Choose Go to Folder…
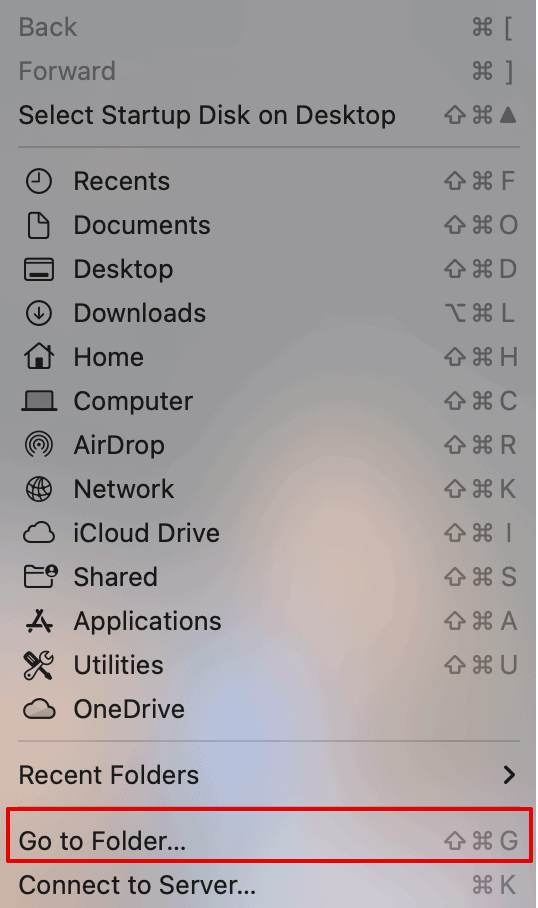 [x=269, y=841]
